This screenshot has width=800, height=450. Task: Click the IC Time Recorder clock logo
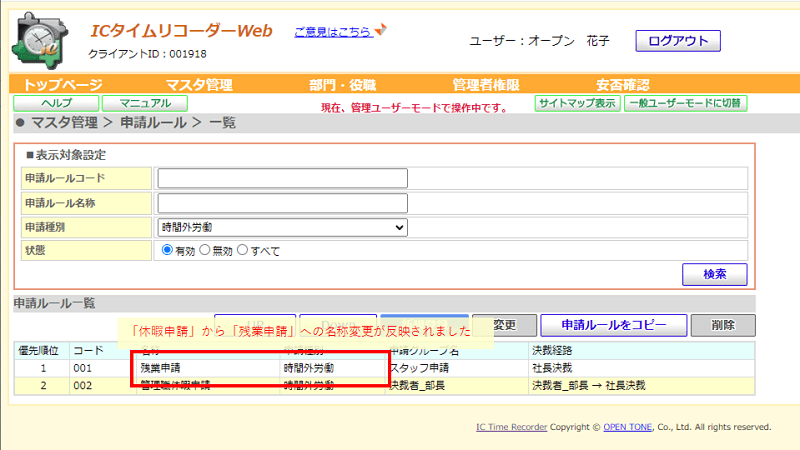(40, 41)
